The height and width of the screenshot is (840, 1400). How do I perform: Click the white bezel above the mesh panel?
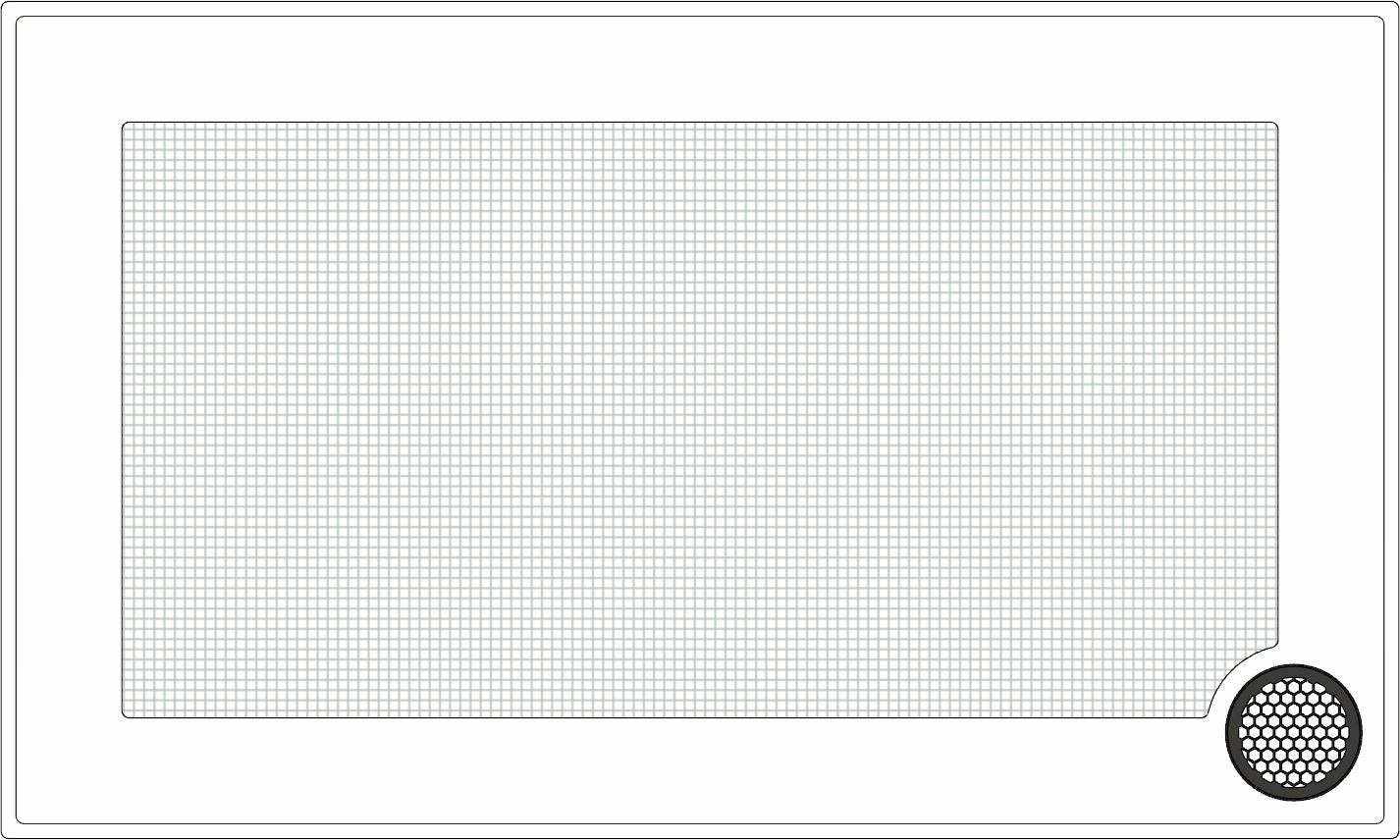coord(700,69)
